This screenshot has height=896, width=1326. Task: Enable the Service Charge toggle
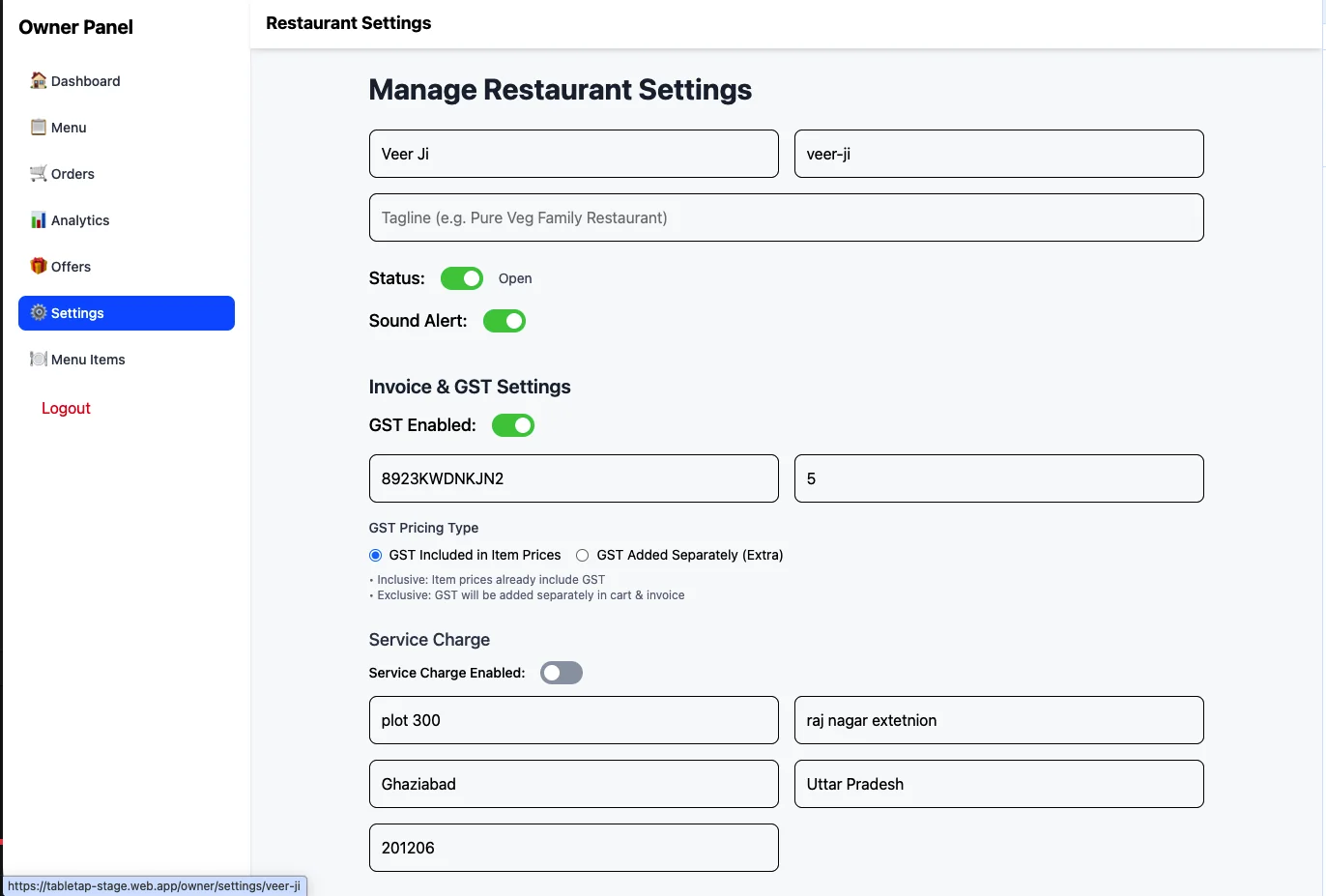click(561, 672)
